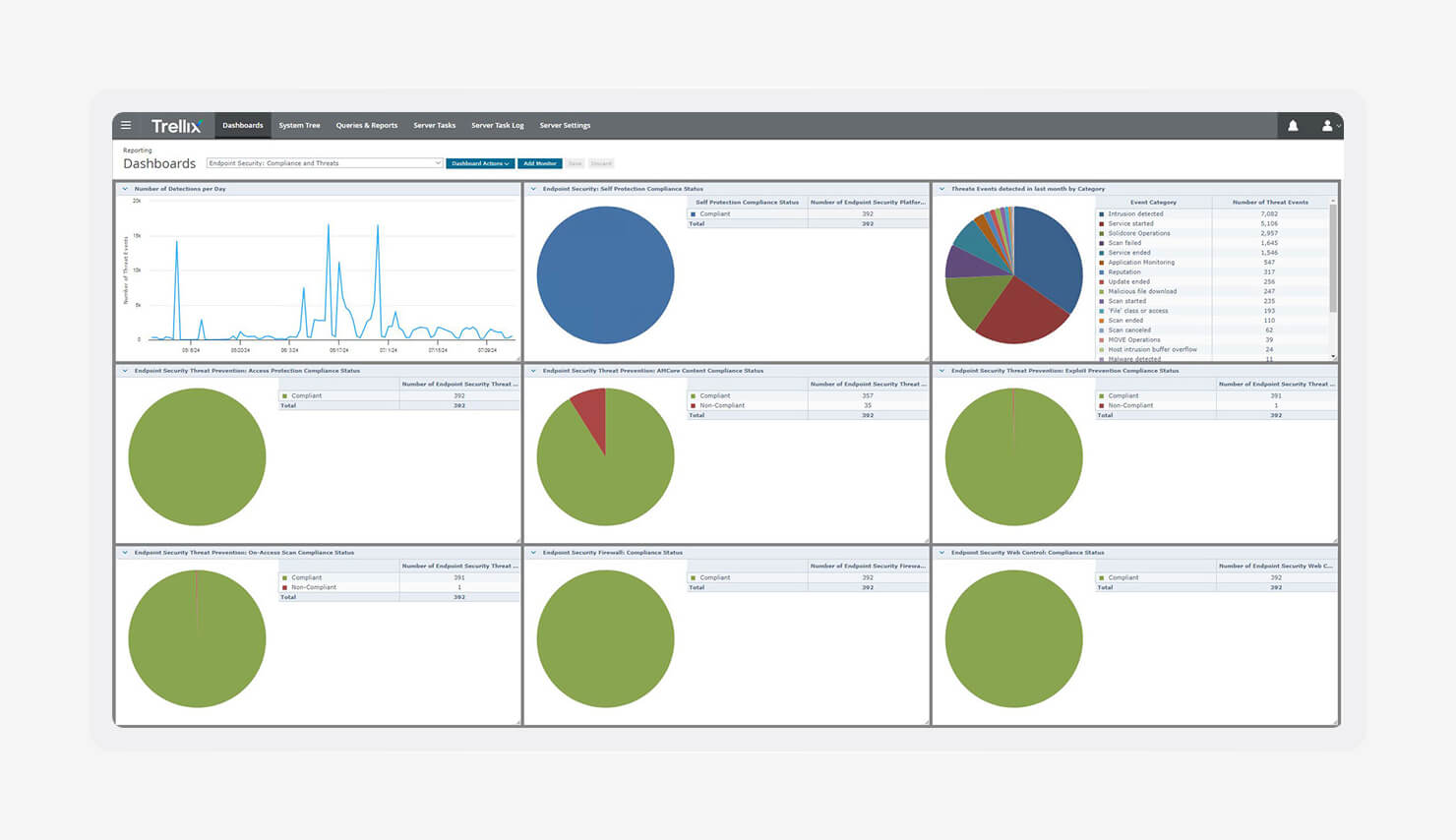1456x840 pixels.
Task: Select the Malicious file download row
Action: pos(1212,291)
